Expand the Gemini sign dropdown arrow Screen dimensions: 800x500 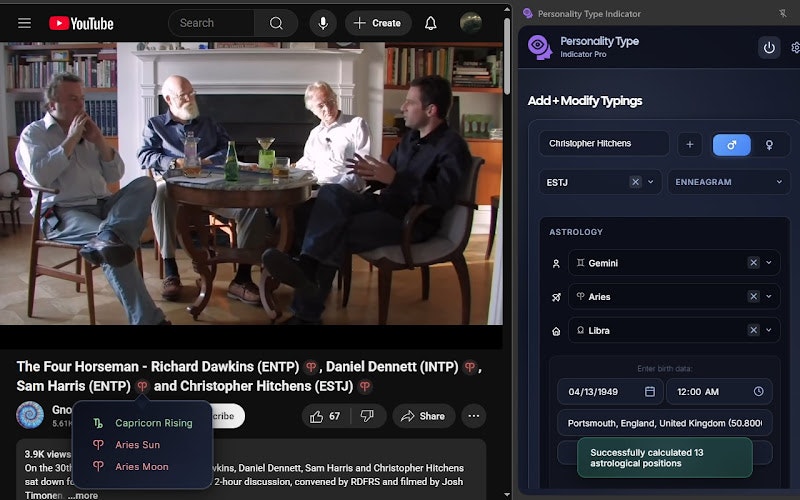coord(769,263)
